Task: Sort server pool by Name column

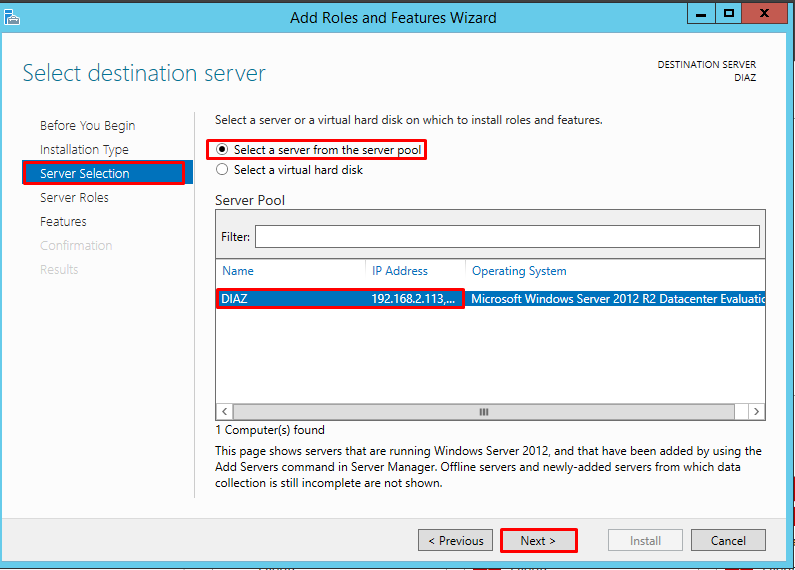Action: pyautogui.click(x=238, y=271)
